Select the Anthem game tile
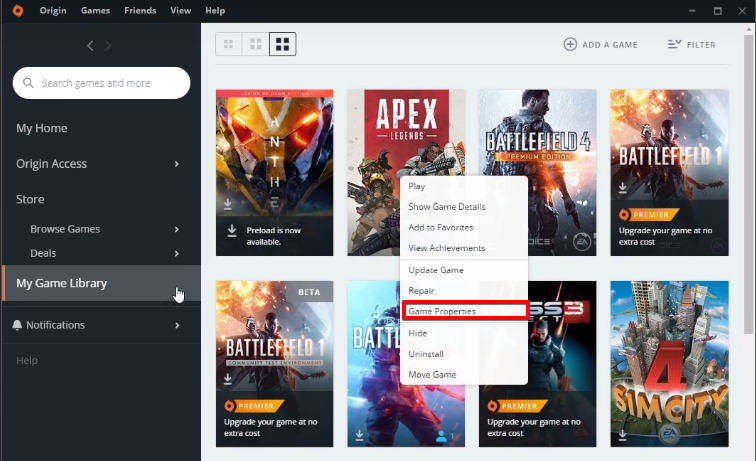Viewport: 756px width, 461px height. pos(274,172)
